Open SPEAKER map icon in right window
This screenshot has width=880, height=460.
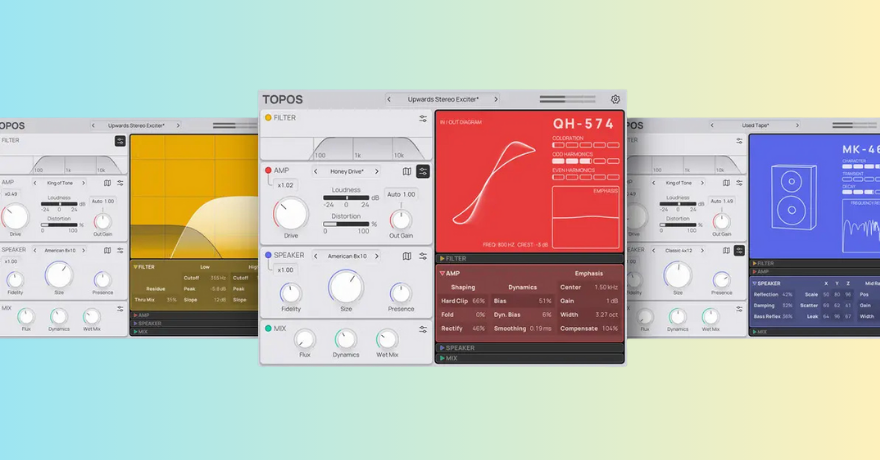pos(726,250)
